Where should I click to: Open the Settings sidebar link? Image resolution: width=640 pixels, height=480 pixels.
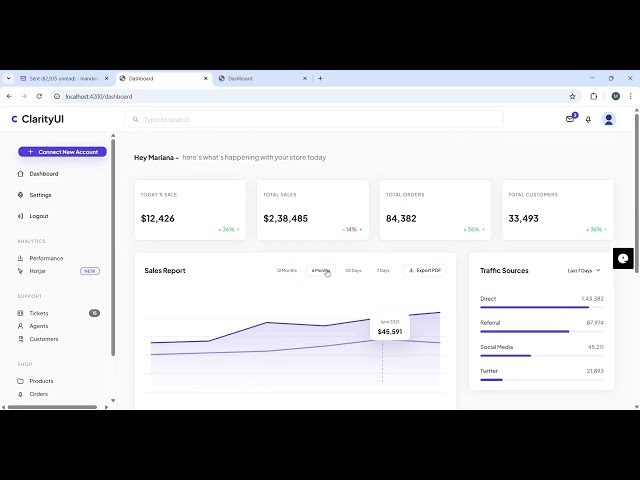point(40,195)
